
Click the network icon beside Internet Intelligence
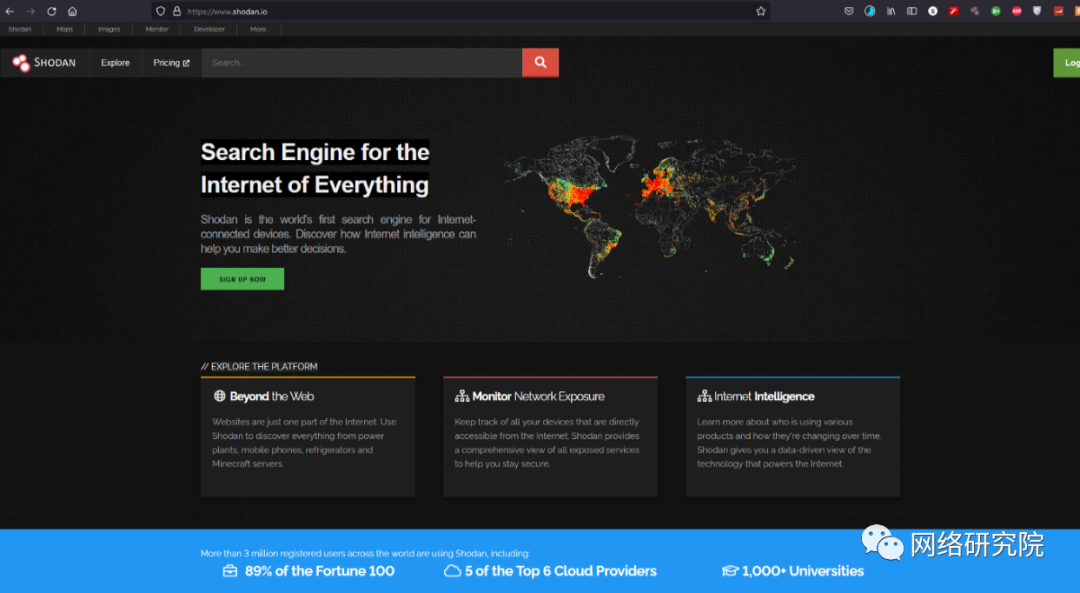pyautogui.click(x=704, y=396)
